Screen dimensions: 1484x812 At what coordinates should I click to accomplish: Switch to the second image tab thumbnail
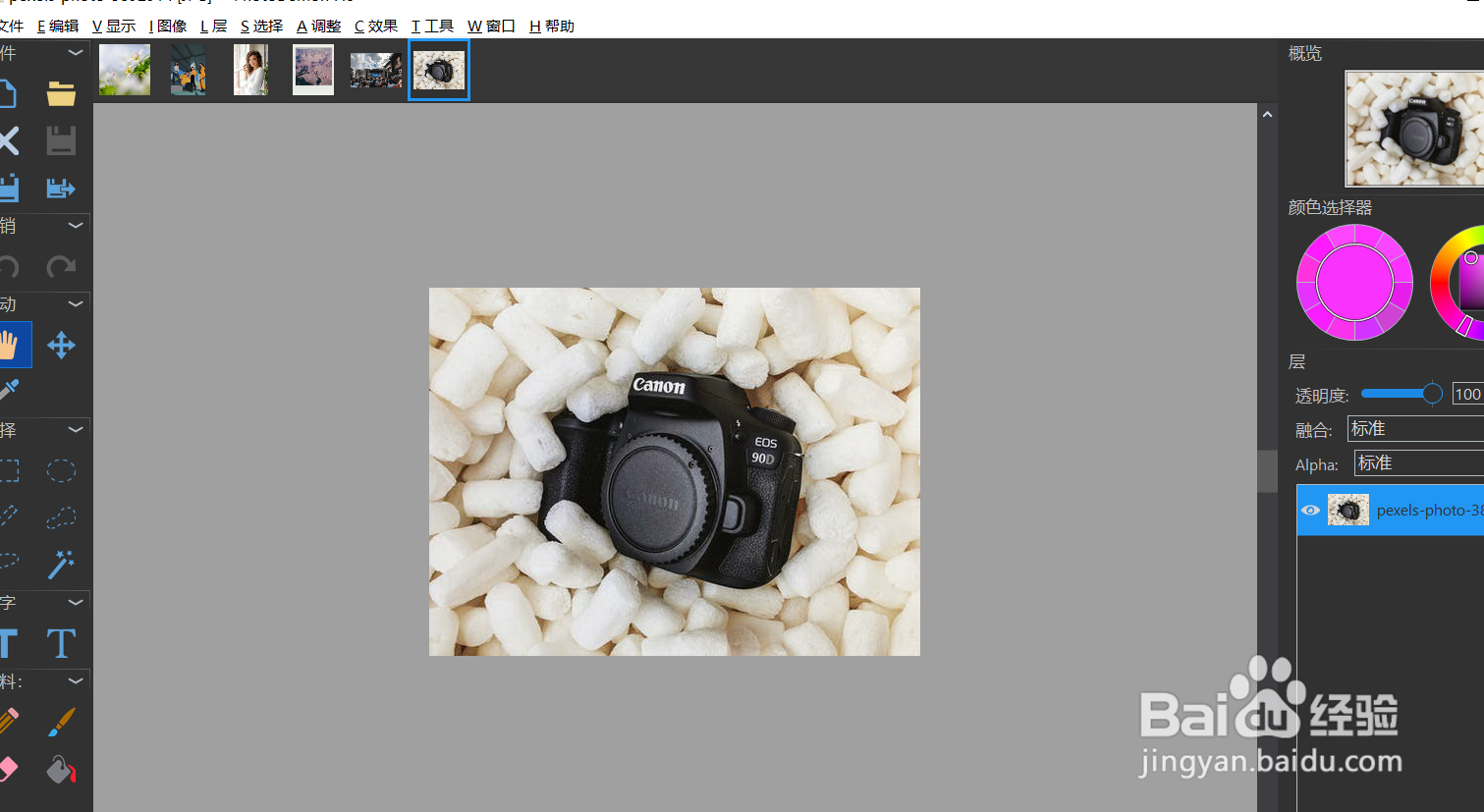188,70
